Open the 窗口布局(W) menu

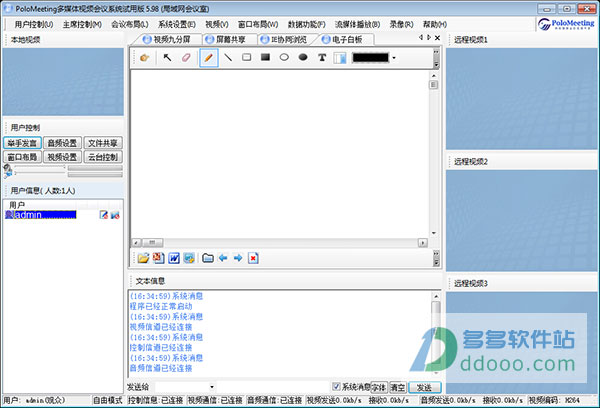(x=258, y=24)
